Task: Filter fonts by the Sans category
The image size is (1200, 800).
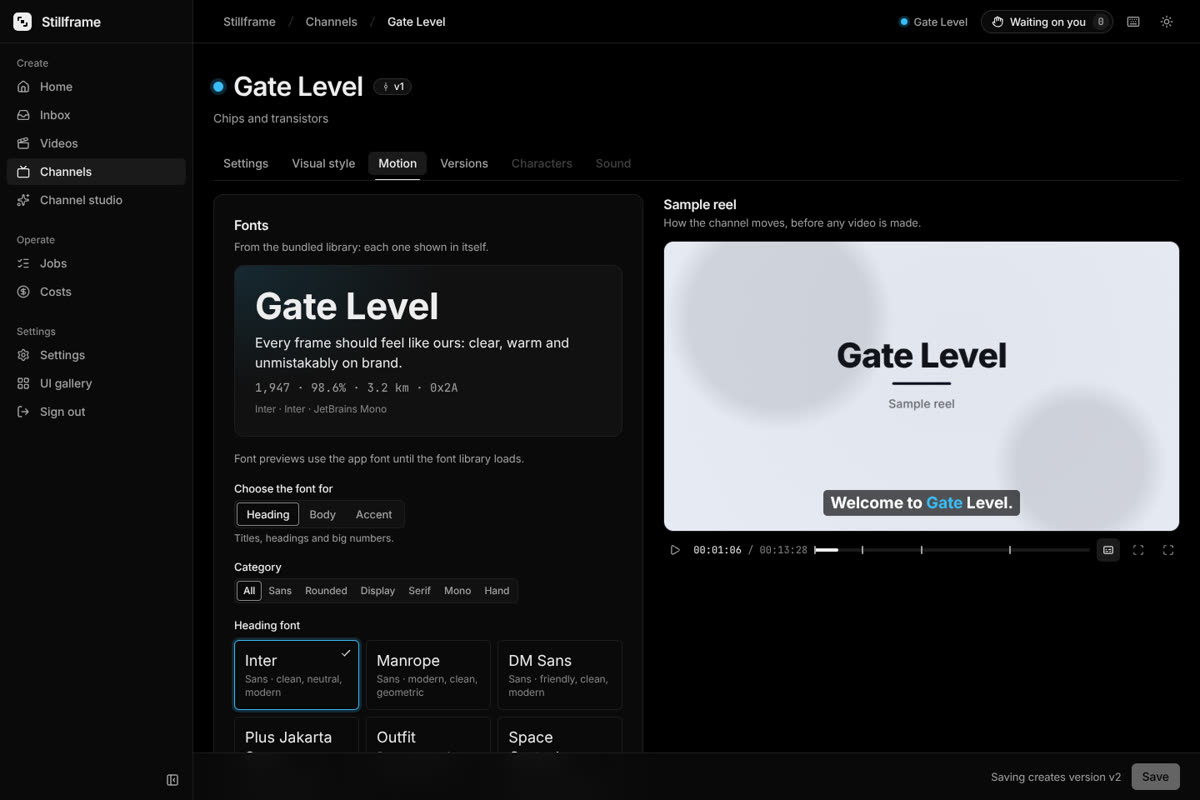Action: [x=280, y=591]
